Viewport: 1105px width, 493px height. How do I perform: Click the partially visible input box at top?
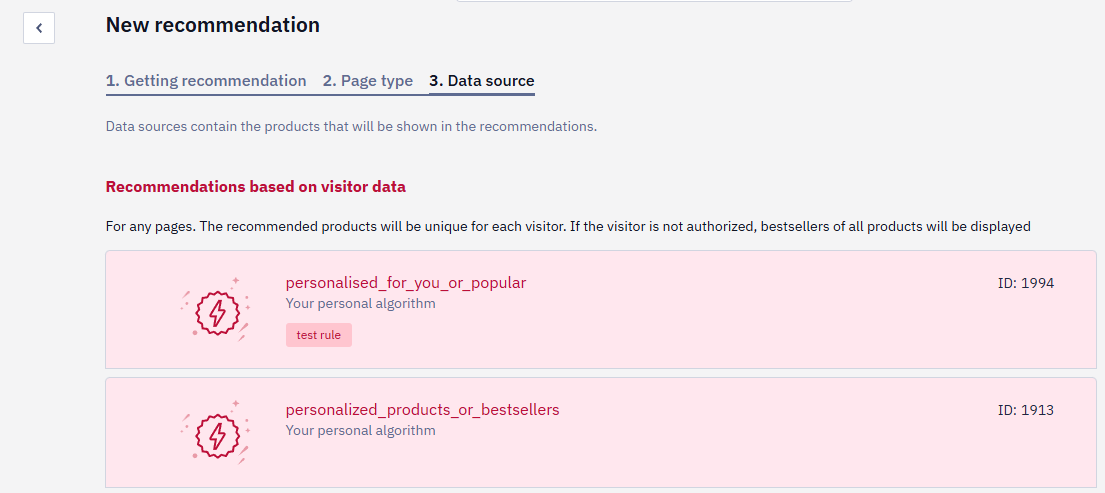654,1
